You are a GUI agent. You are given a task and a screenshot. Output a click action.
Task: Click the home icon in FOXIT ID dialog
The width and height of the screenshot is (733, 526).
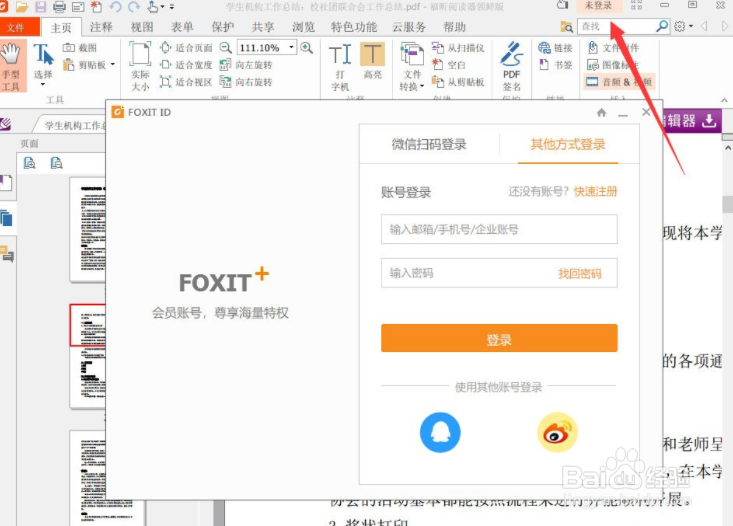pyautogui.click(x=602, y=113)
